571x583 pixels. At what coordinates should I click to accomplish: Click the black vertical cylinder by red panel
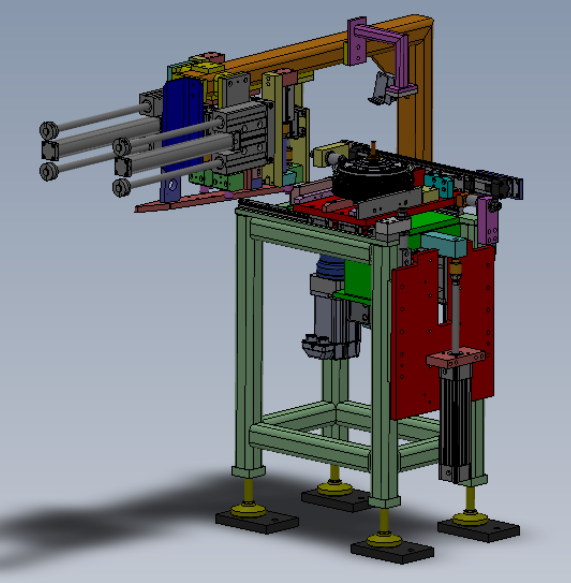pos(455,424)
